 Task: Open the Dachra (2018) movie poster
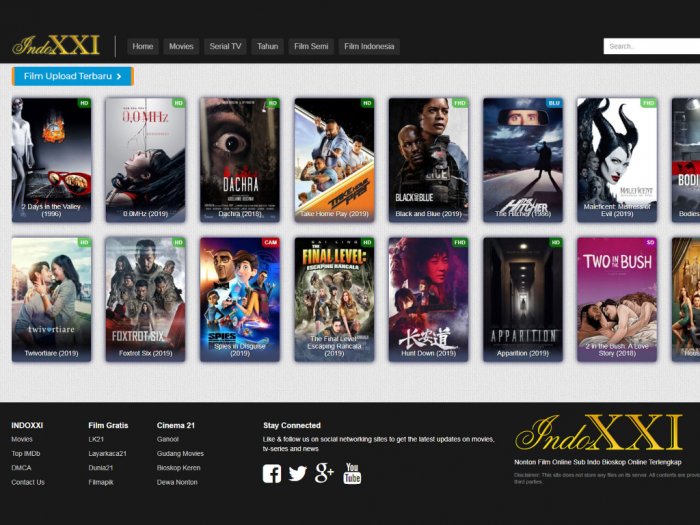tap(240, 160)
